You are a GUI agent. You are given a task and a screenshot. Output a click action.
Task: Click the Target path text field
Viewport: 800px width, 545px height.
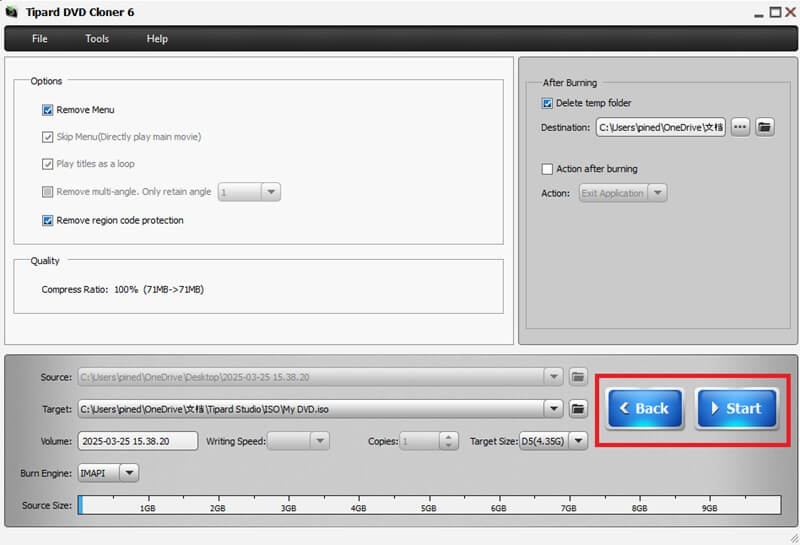pos(311,409)
